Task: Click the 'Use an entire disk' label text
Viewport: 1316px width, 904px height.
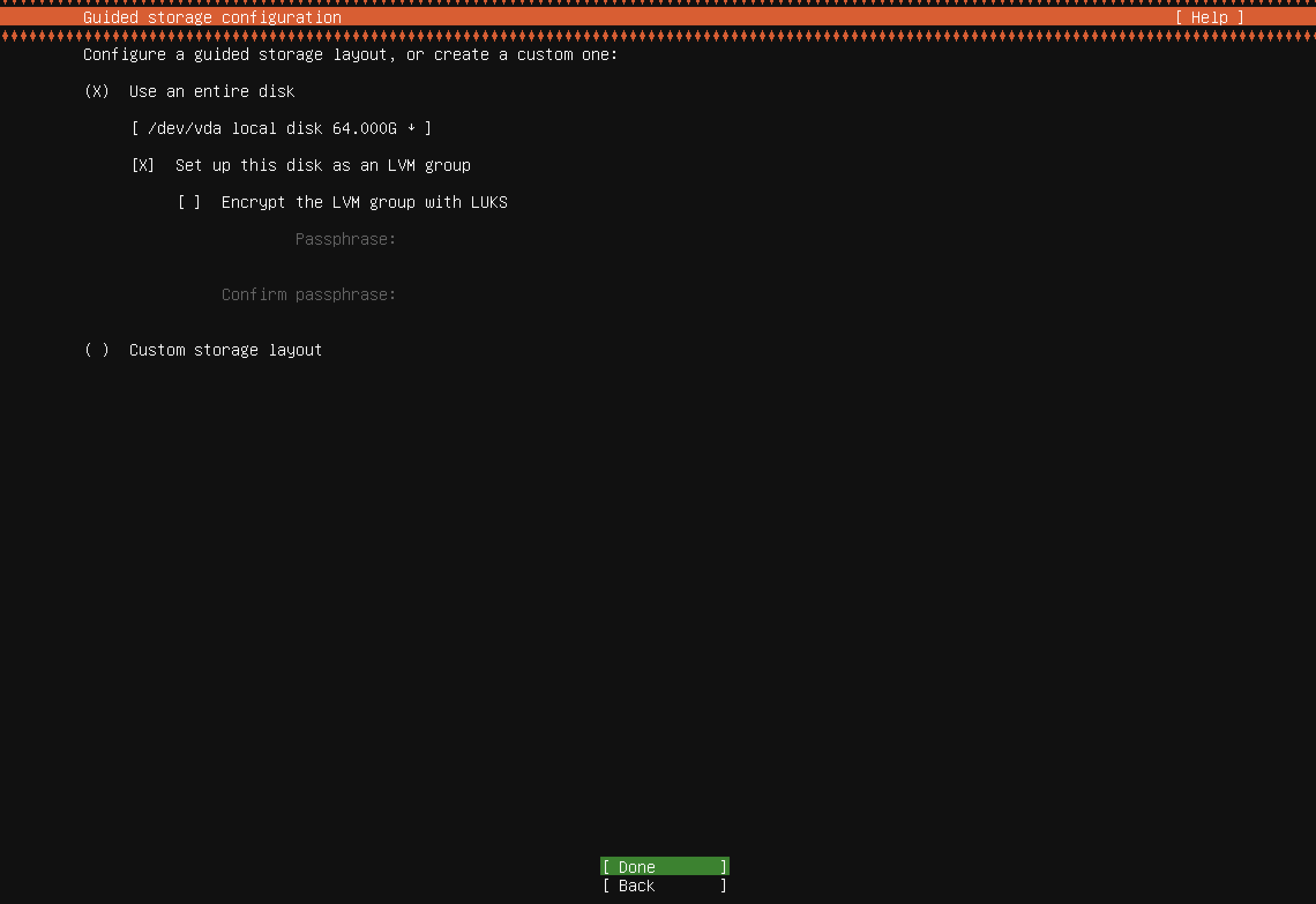Action: pyautogui.click(x=212, y=91)
